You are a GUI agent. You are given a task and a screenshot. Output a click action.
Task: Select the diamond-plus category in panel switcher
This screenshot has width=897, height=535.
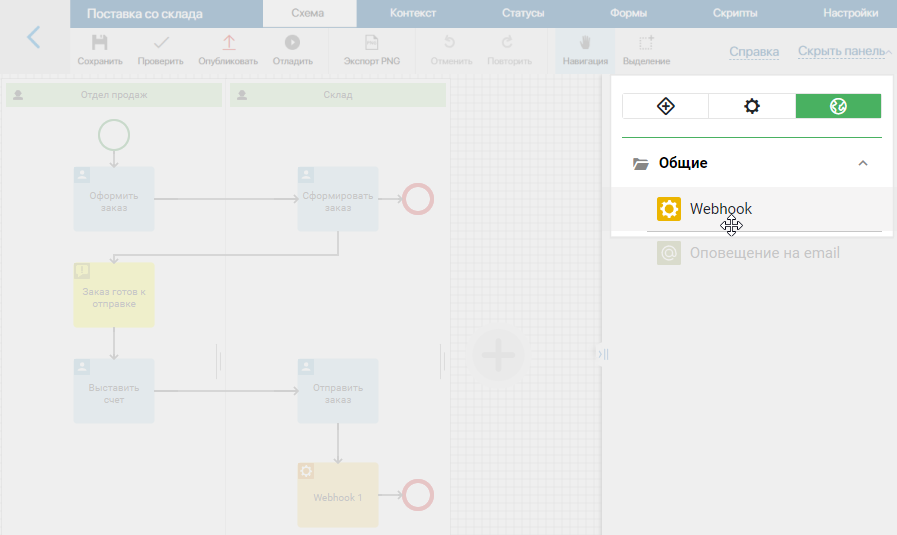coord(665,106)
